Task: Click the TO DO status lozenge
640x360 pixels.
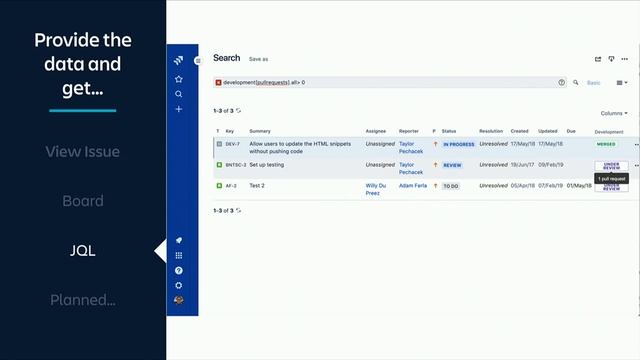Action: 451,186
